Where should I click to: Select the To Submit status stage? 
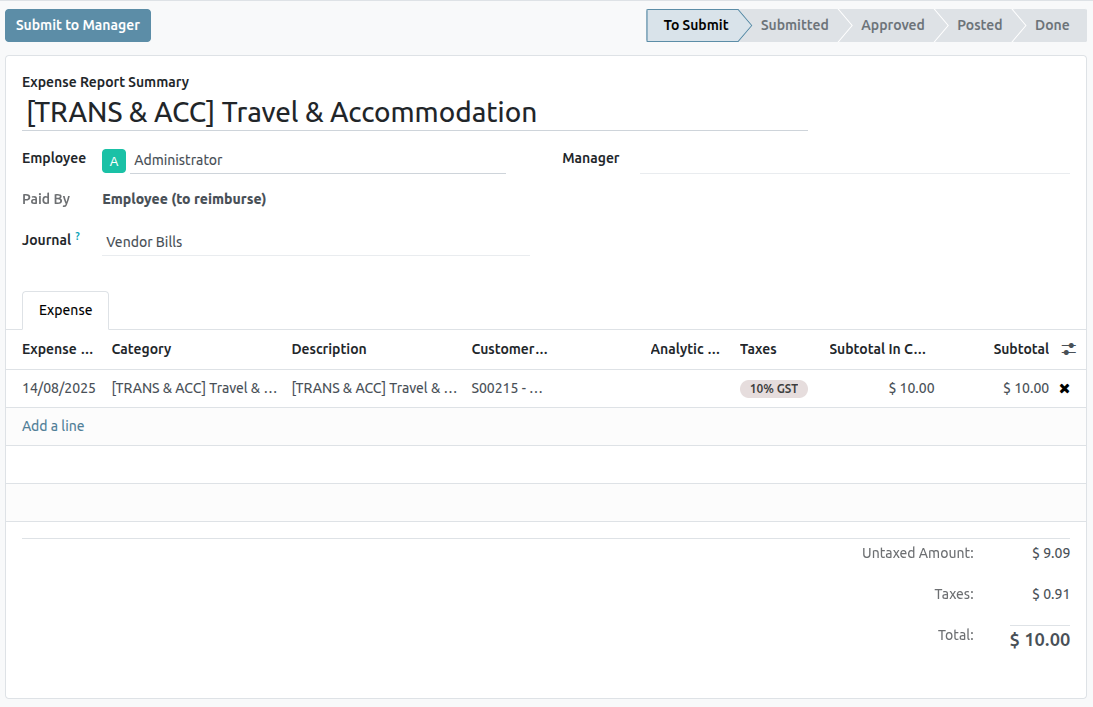[695, 25]
